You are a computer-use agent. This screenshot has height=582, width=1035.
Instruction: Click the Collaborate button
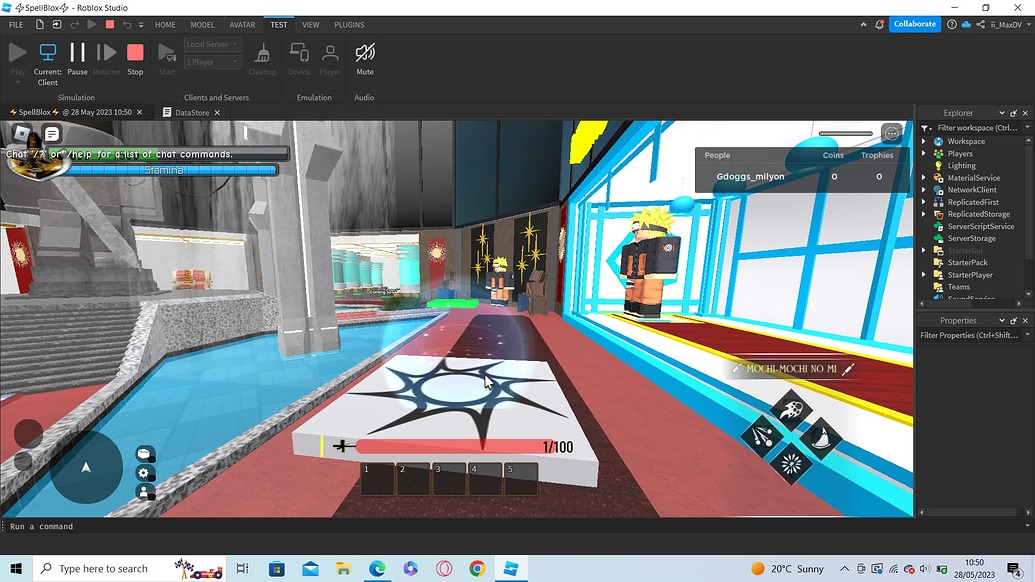click(x=914, y=24)
